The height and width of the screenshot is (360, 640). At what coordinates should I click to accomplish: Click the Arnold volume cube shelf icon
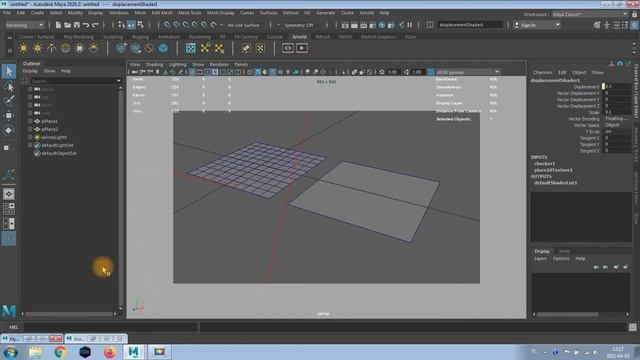[x=163, y=48]
